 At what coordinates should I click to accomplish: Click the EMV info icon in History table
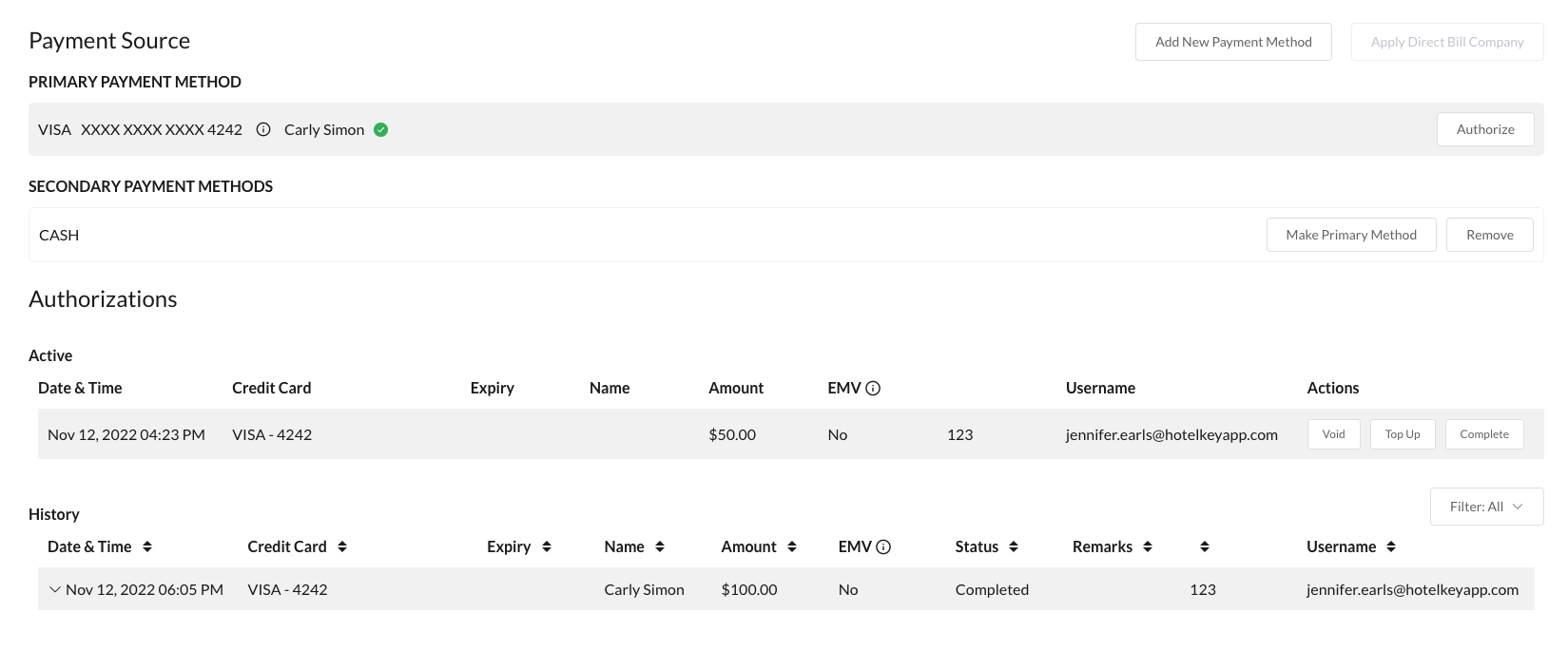click(883, 546)
